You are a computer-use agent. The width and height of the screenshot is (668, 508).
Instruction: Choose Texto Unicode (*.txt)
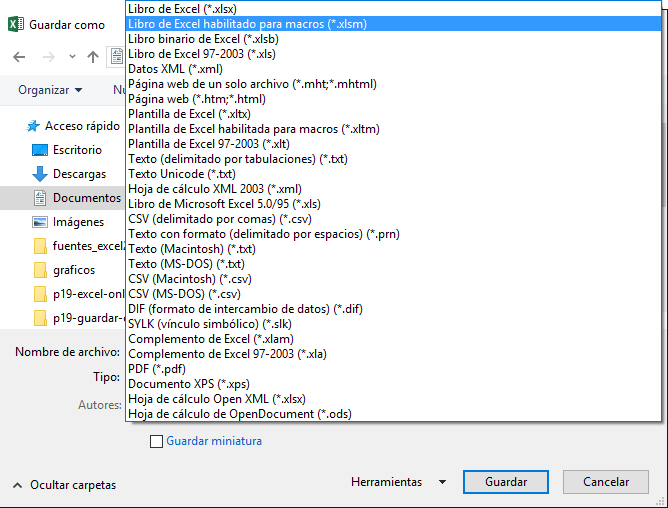click(x=393, y=174)
